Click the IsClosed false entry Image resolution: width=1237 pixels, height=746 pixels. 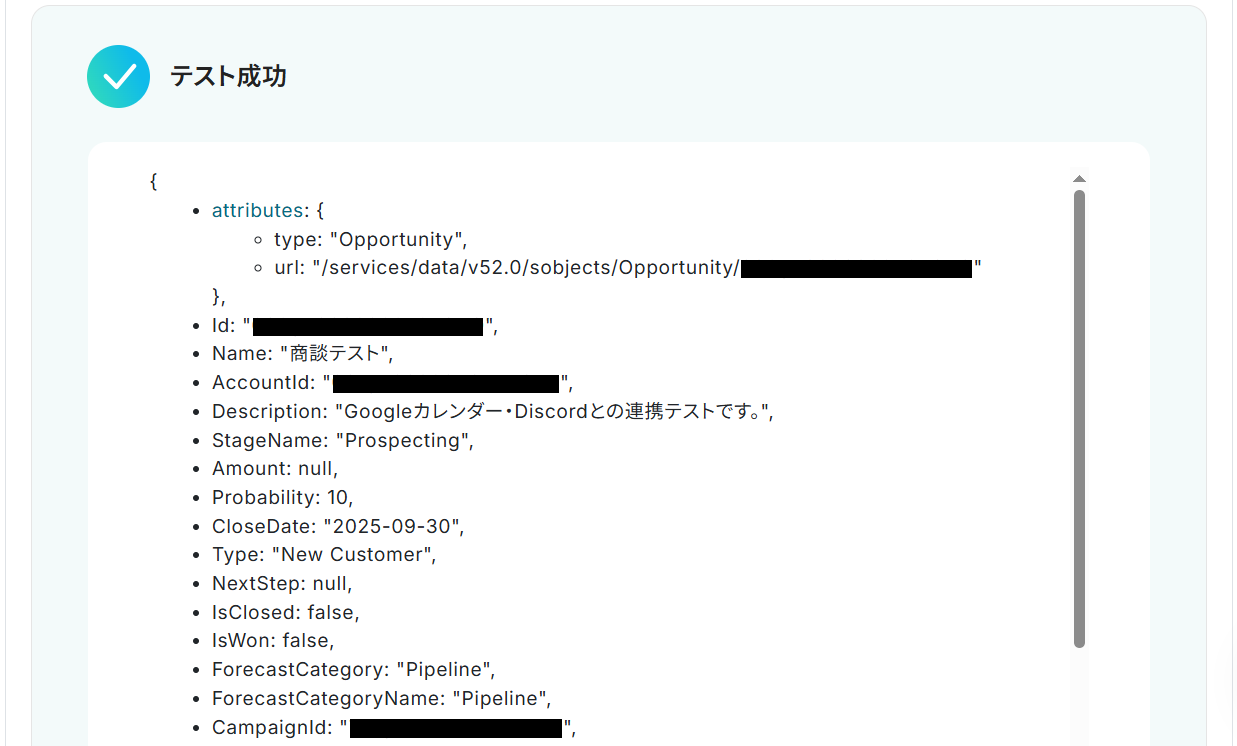285,612
